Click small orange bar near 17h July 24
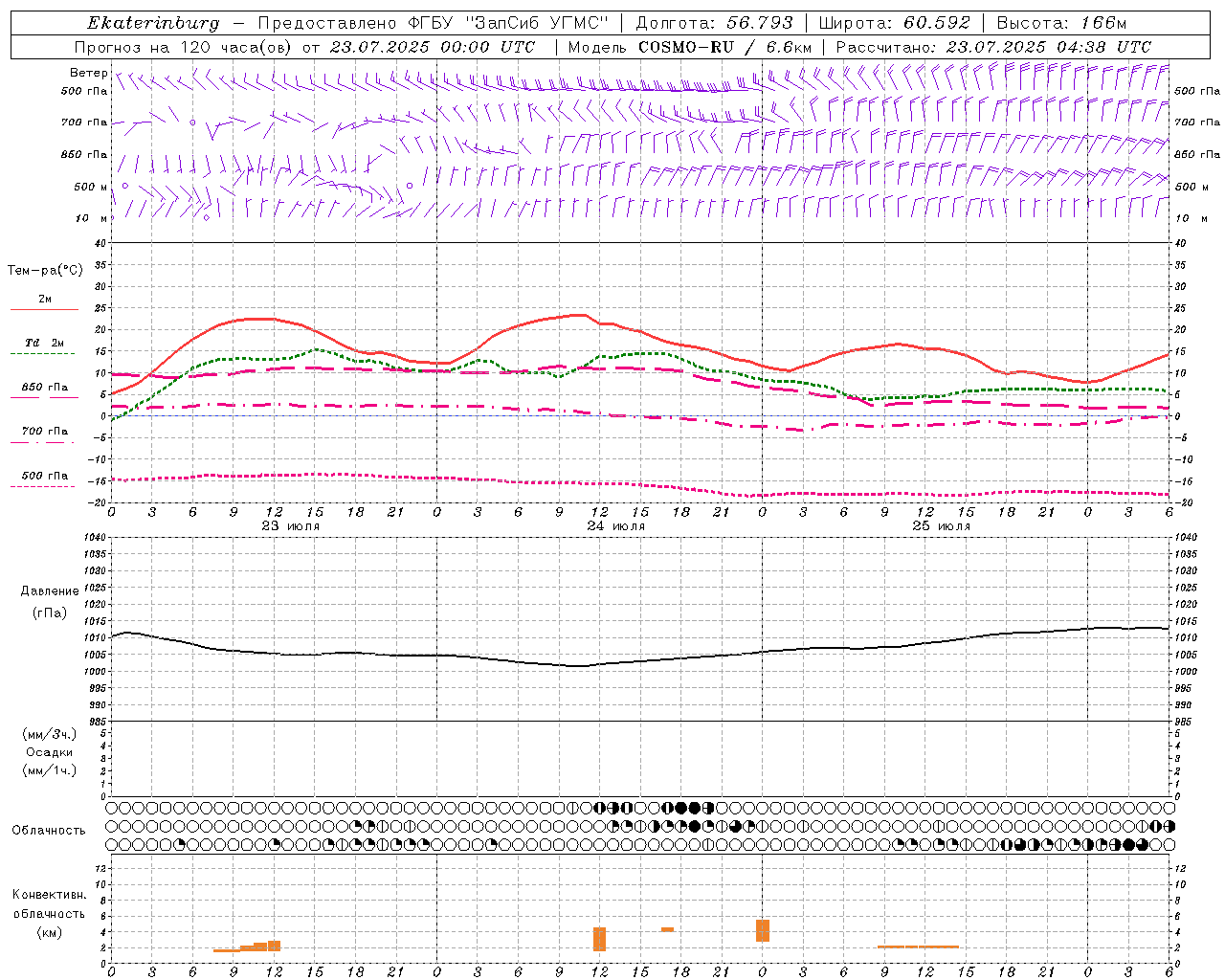Screen dimensions: 1225x980 coord(667,929)
